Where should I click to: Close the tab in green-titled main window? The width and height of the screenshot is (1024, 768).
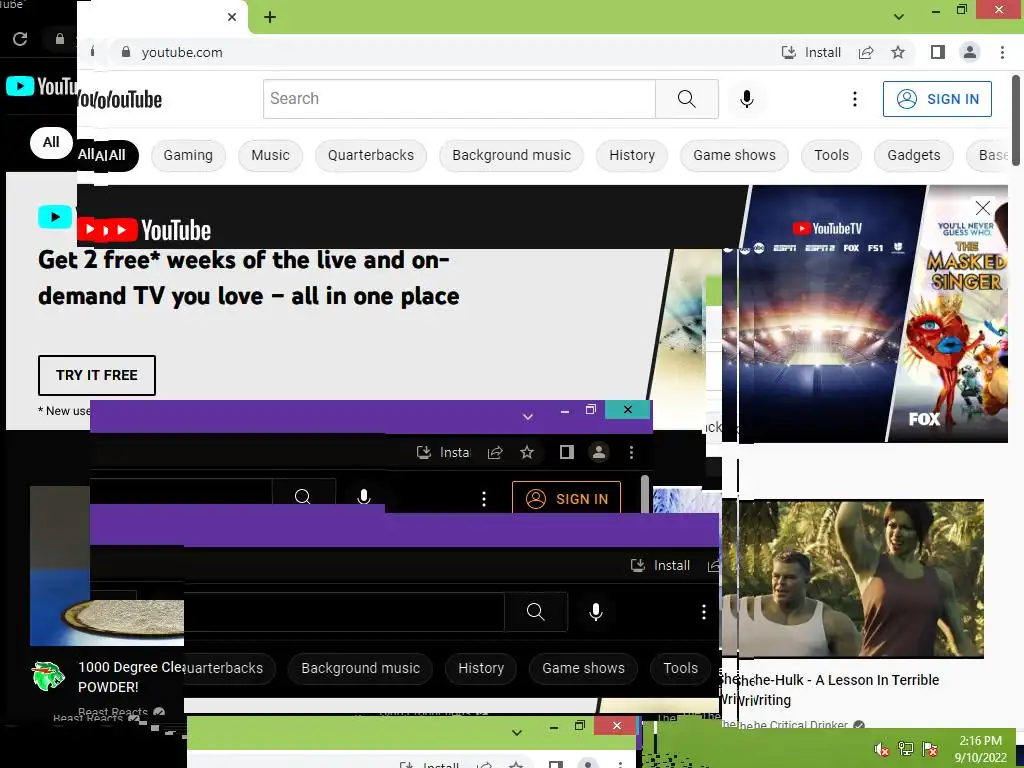232,17
